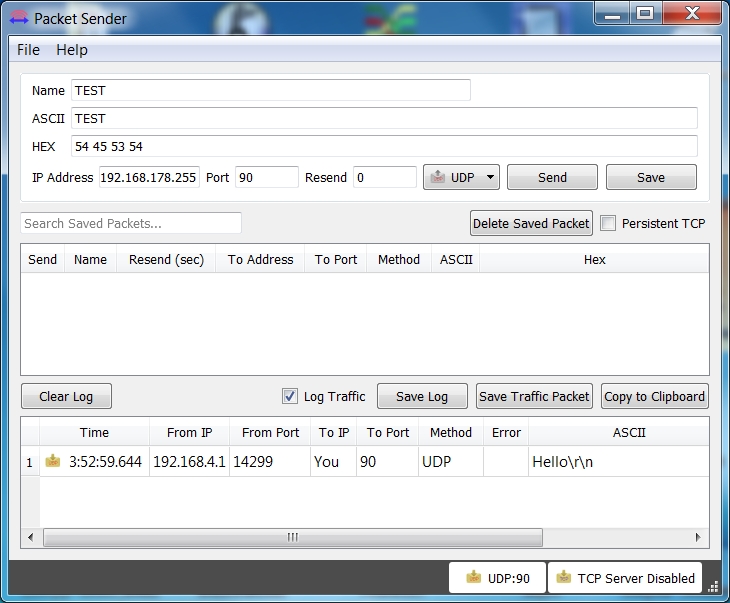The image size is (730, 603).
Task: Click the resize grip in status bar corner
Action: tap(713, 587)
